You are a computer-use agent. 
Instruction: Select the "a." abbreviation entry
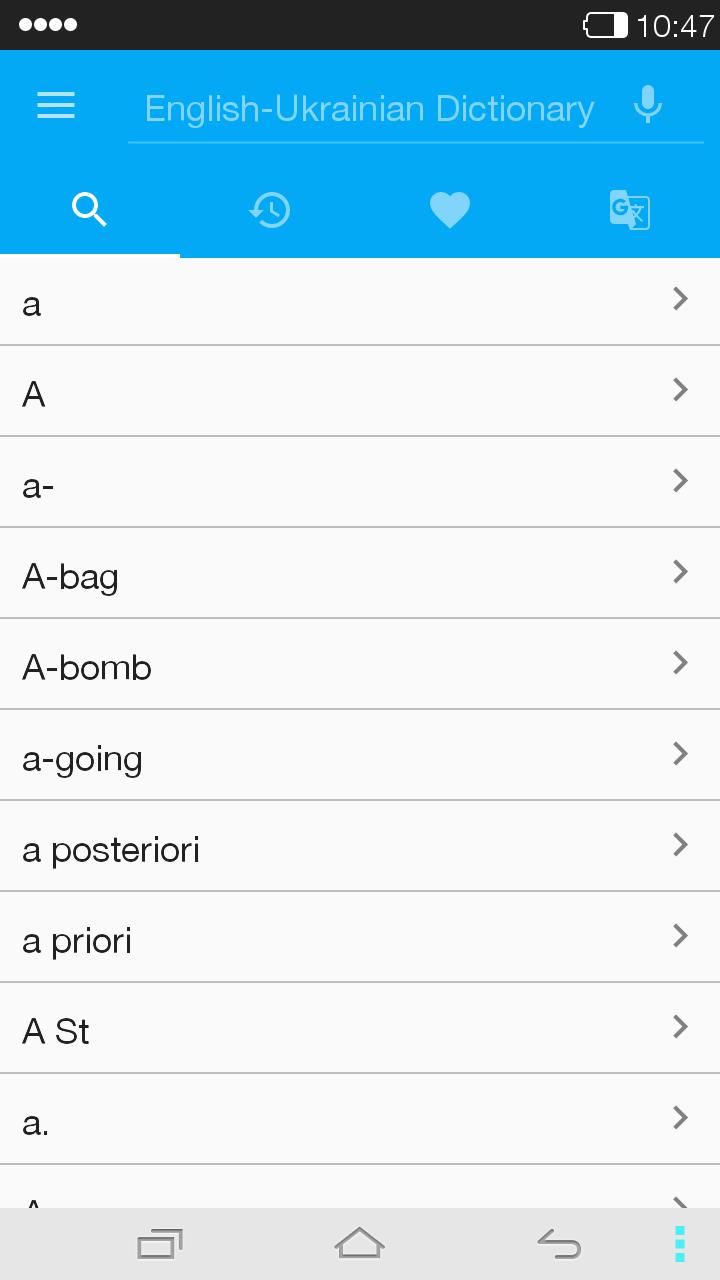point(36,1122)
